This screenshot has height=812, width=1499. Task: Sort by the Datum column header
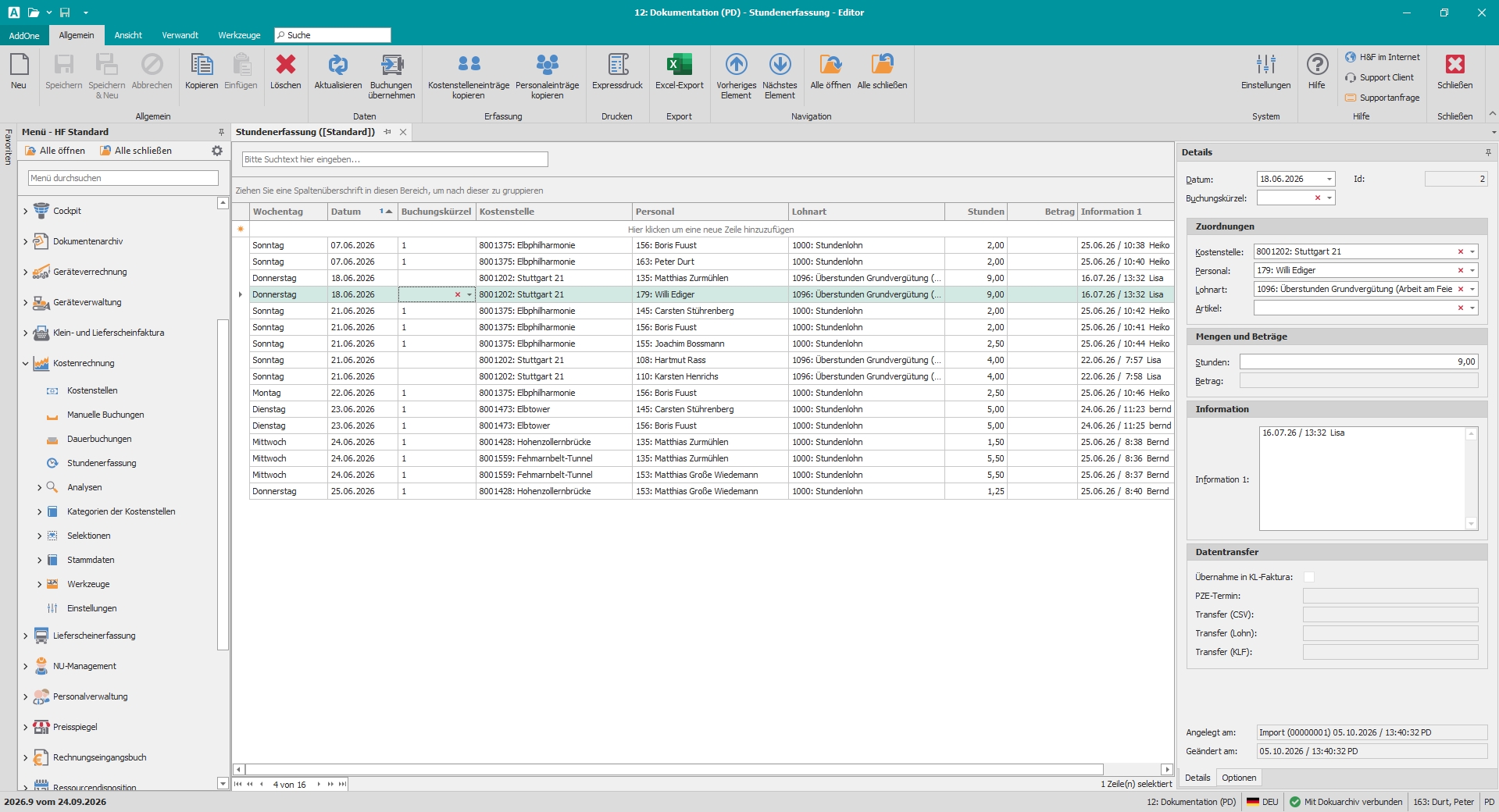pos(362,212)
